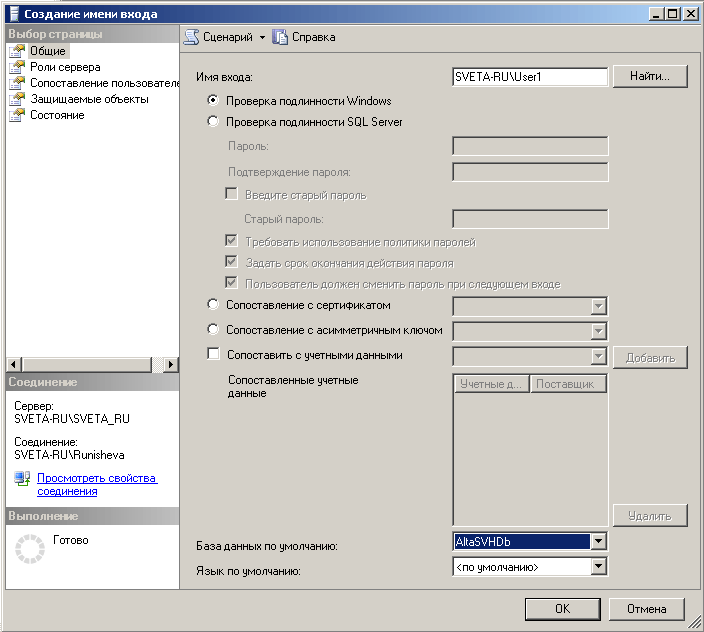704x632 pixels.
Task: Select Проверка подлинности SQL Server option
Action: 212,122
